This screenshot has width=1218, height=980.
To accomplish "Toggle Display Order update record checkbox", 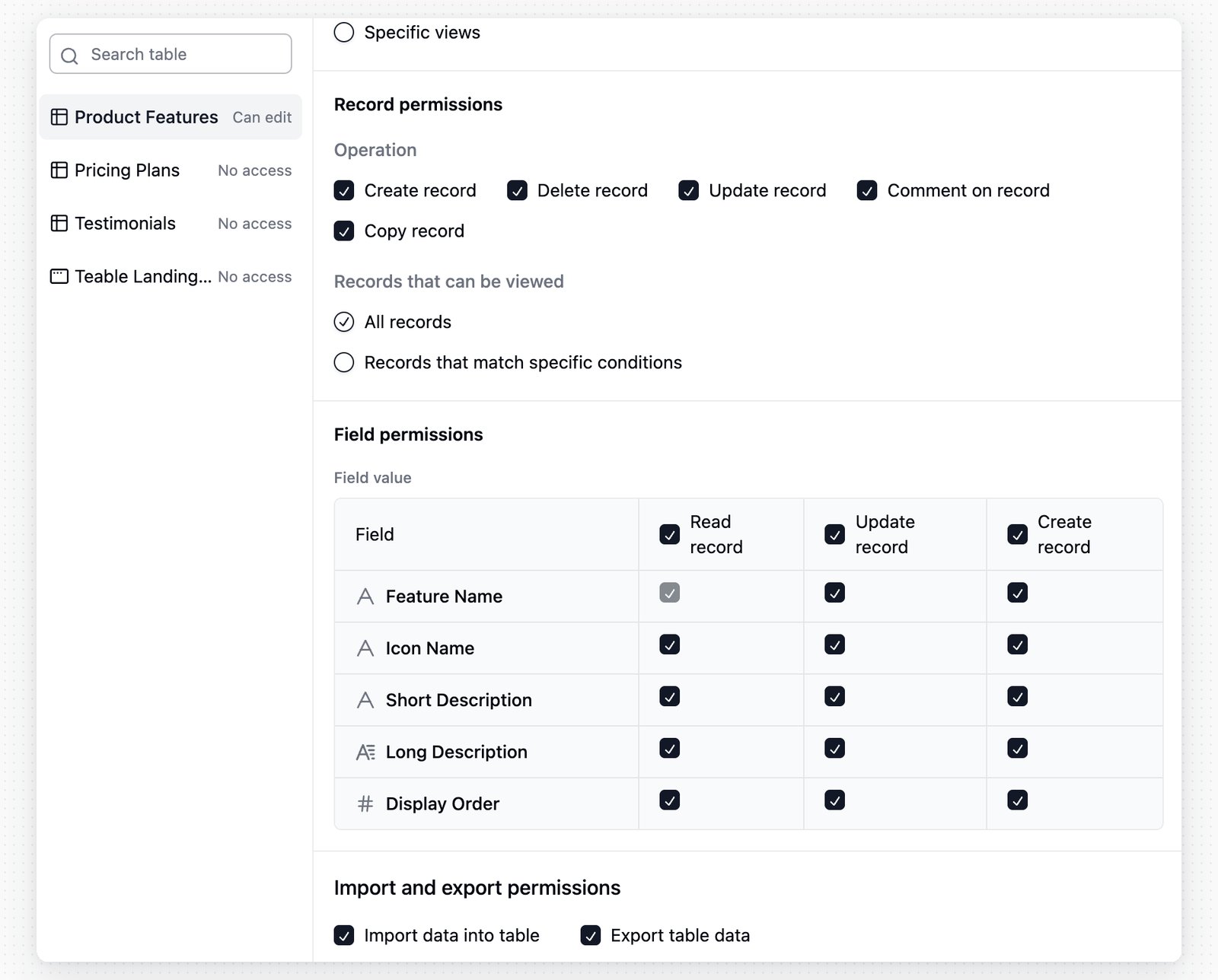I will click(x=835, y=800).
